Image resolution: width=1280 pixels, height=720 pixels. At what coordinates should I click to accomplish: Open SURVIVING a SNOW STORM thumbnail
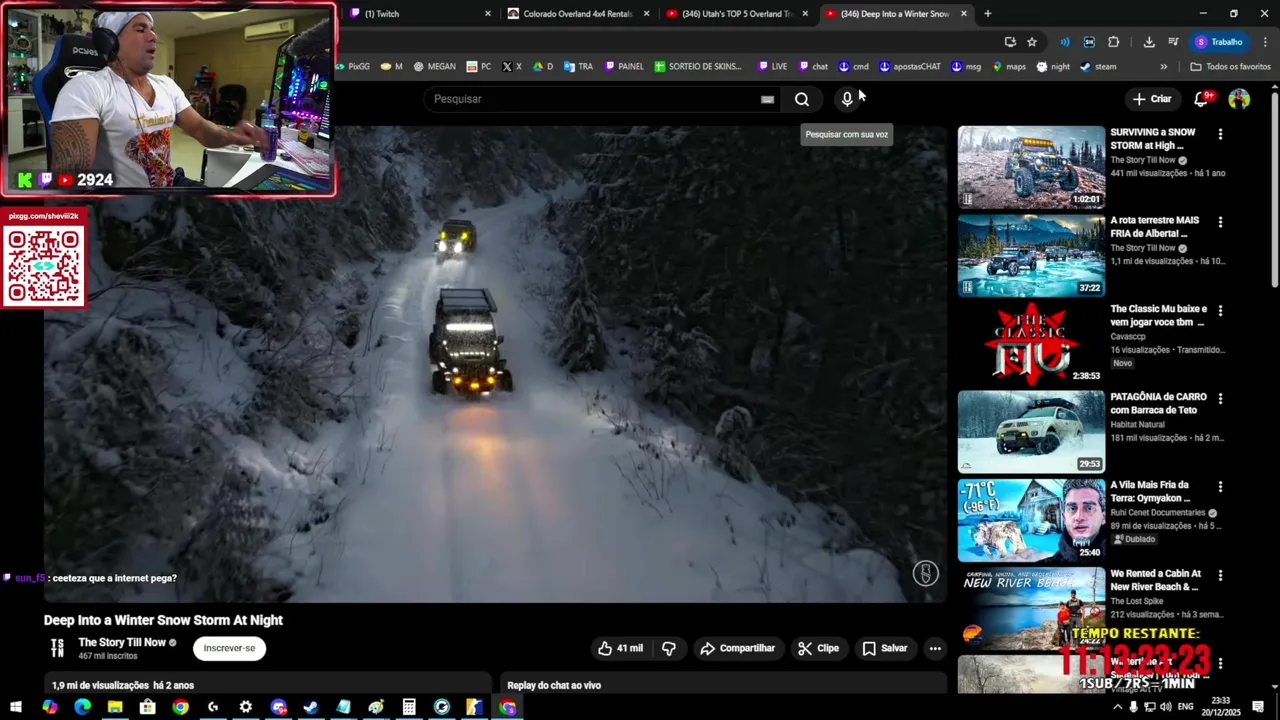[1031, 167]
